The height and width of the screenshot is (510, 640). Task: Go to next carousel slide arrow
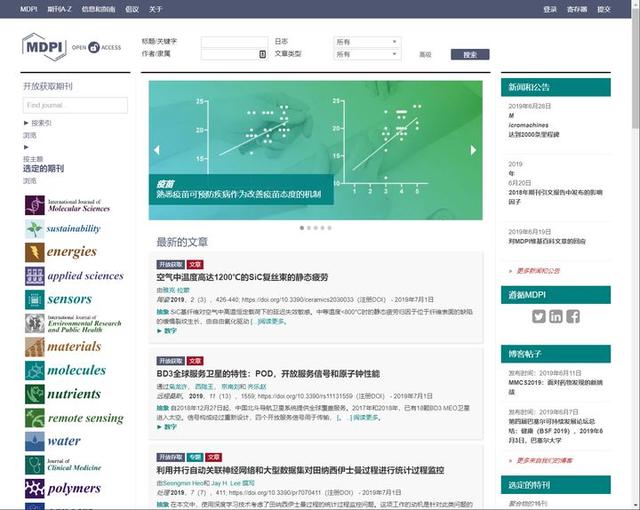(x=473, y=150)
